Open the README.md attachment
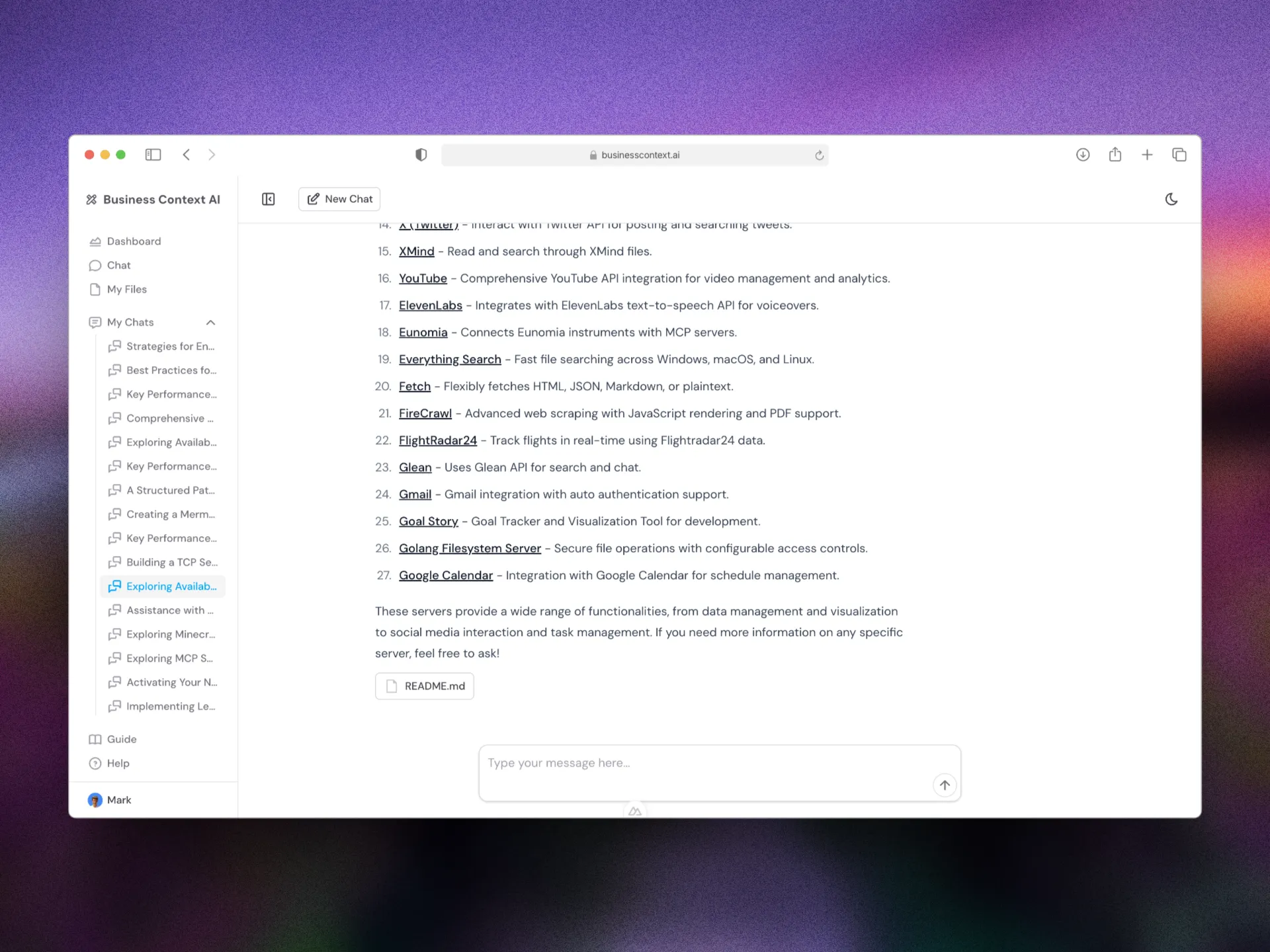 click(425, 686)
